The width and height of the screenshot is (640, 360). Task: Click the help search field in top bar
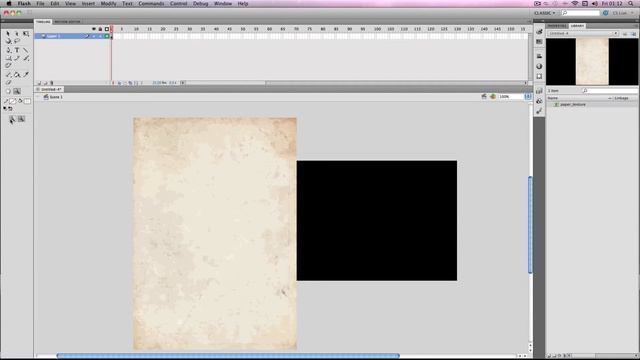tap(580, 13)
